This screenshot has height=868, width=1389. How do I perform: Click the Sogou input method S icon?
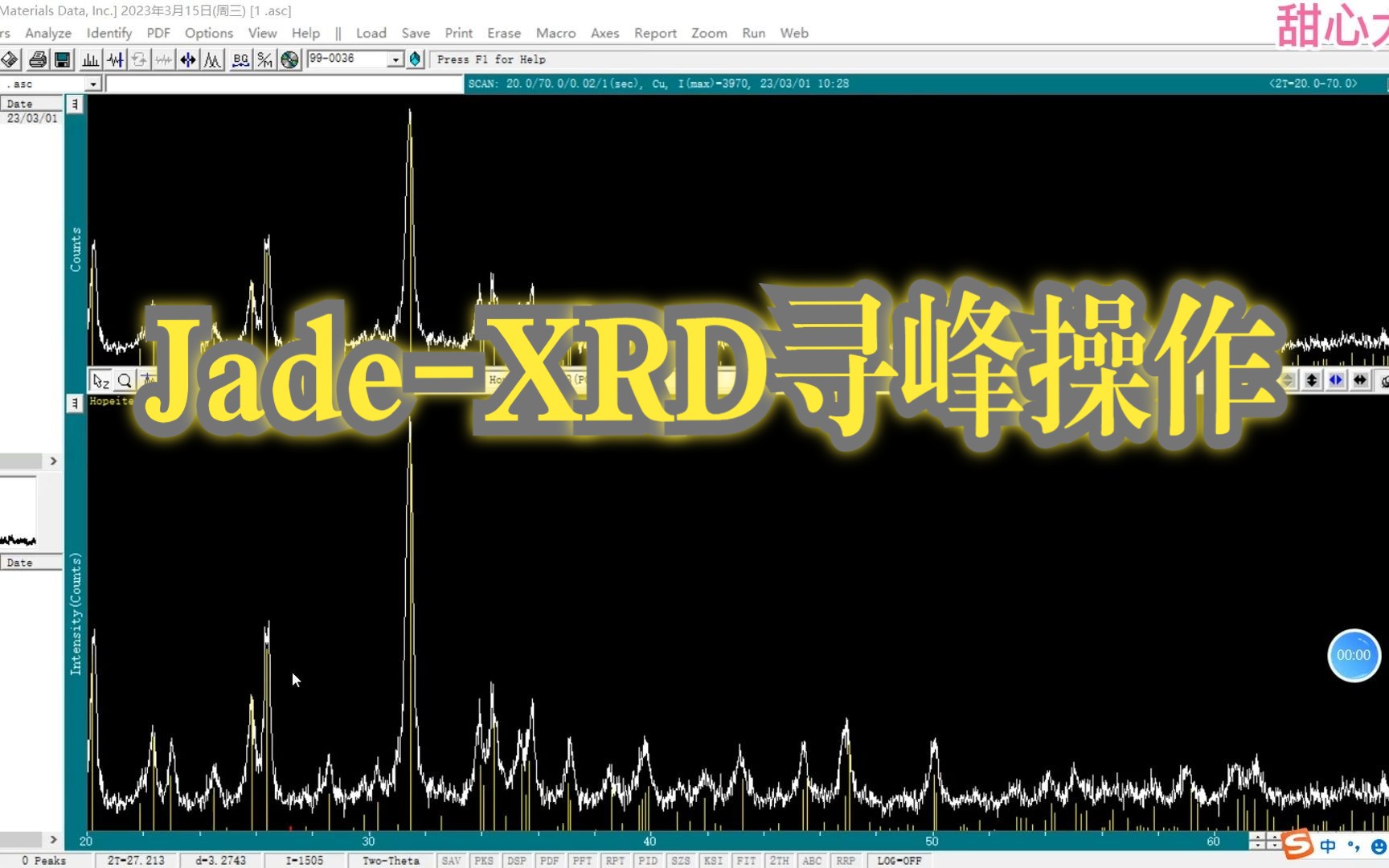tap(1297, 845)
